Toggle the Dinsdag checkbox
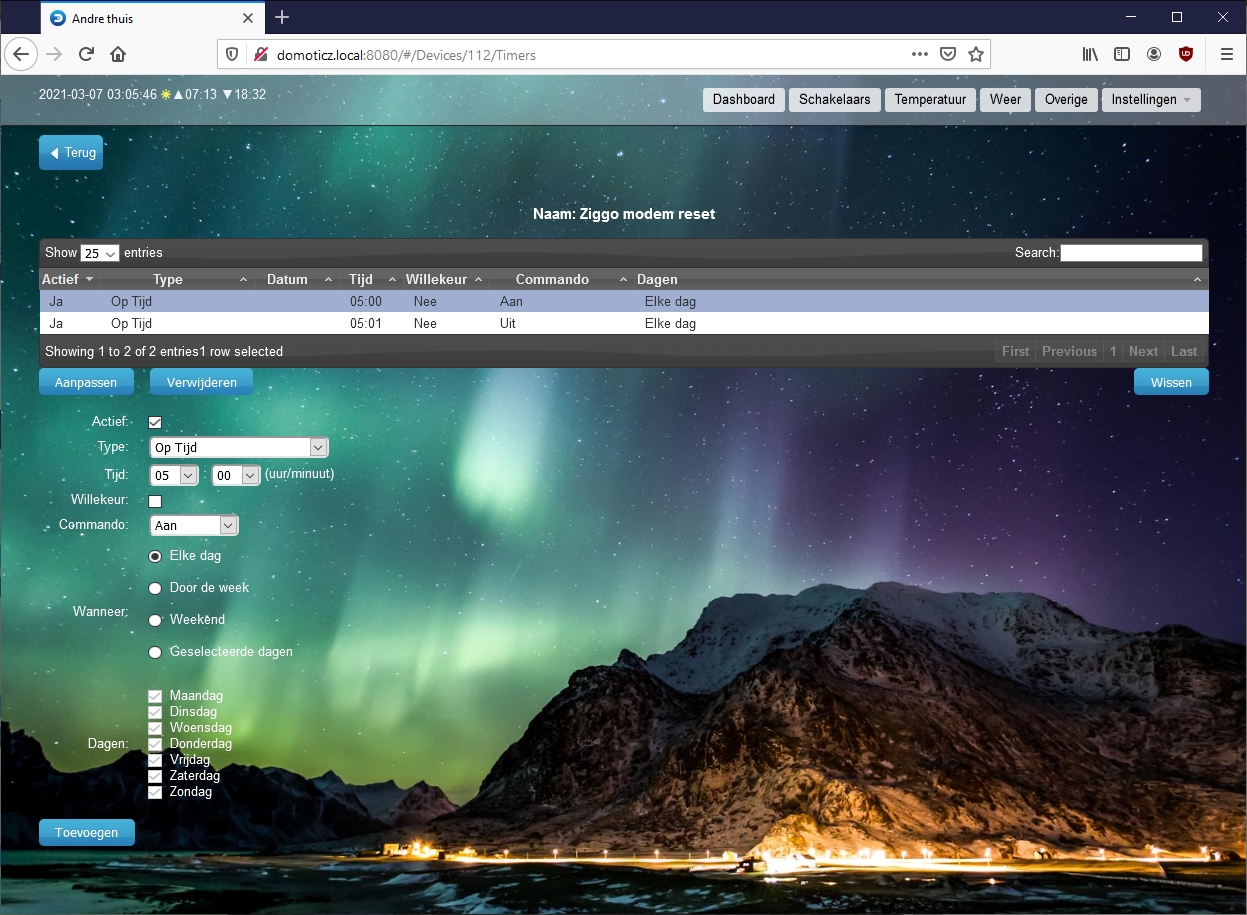Viewport: 1247px width, 915px height. tap(155, 712)
